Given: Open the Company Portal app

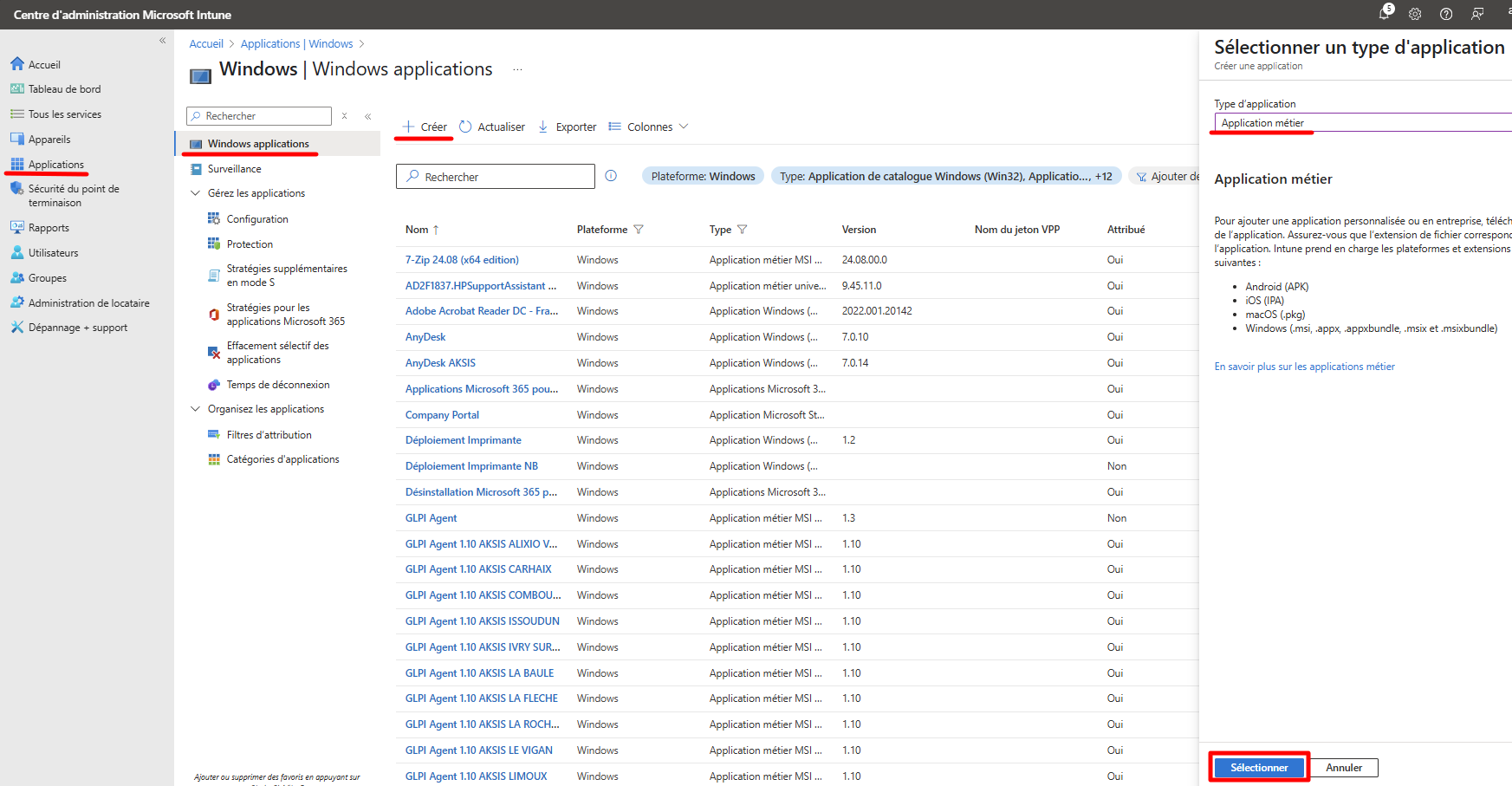Looking at the screenshot, I should pyautogui.click(x=442, y=415).
